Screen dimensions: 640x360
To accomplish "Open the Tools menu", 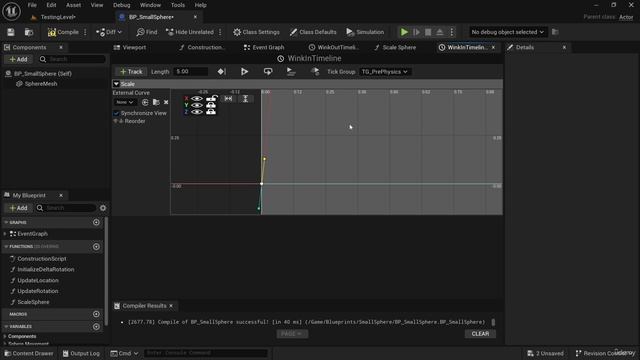I will tap(178, 5).
